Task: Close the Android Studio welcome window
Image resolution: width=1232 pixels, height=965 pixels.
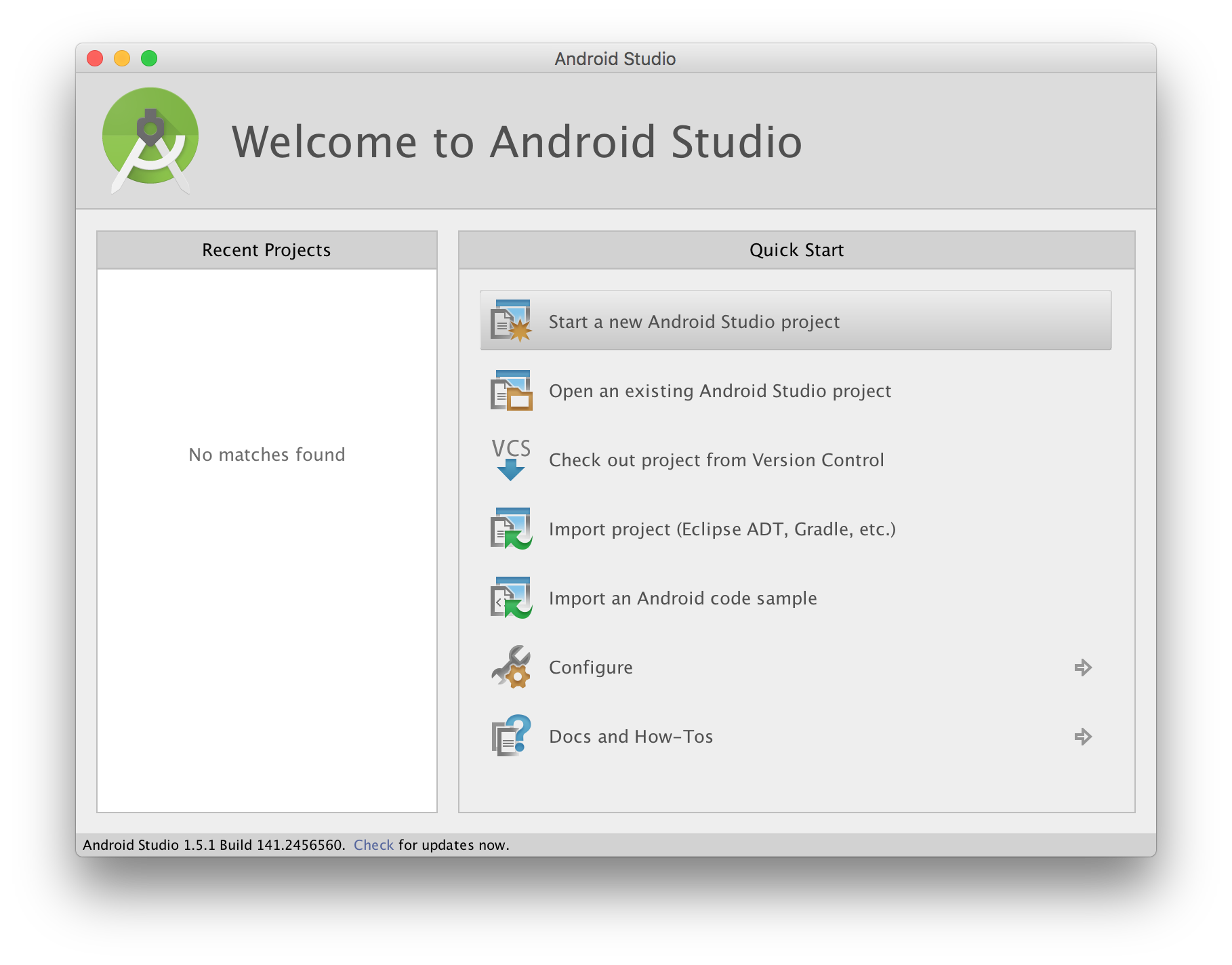Action: coord(95,59)
